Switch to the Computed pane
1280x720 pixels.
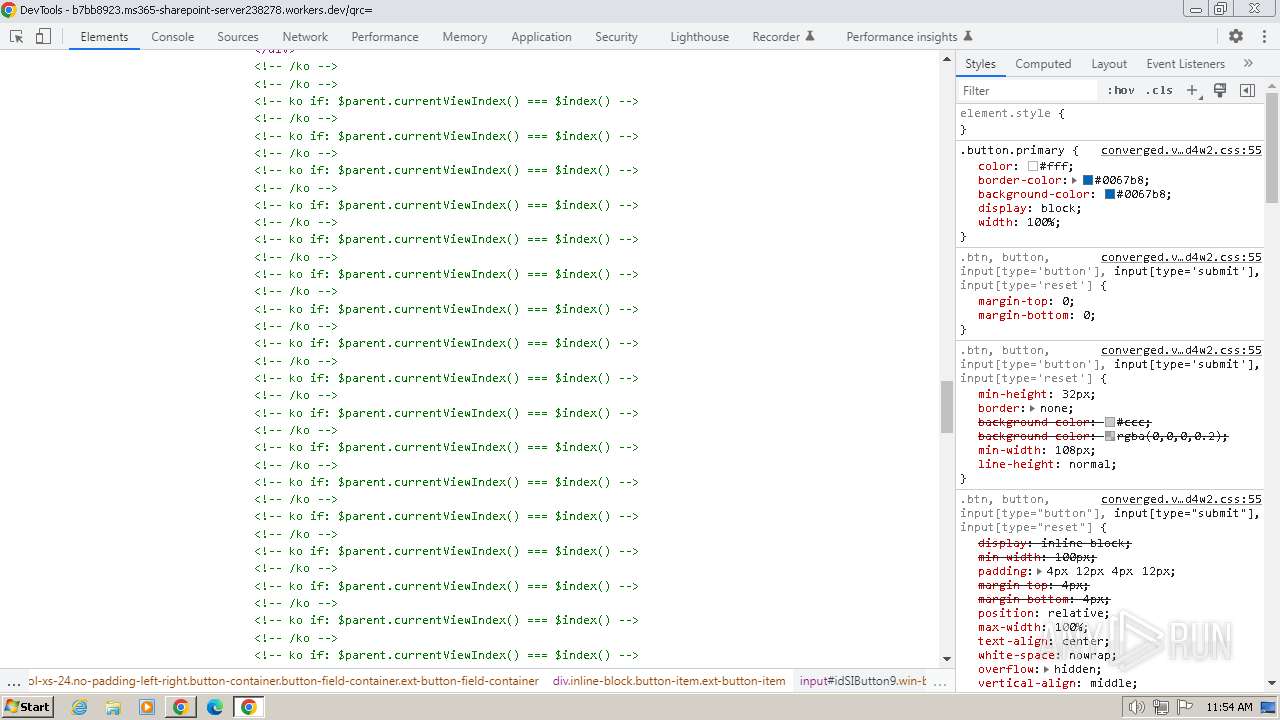click(1043, 63)
